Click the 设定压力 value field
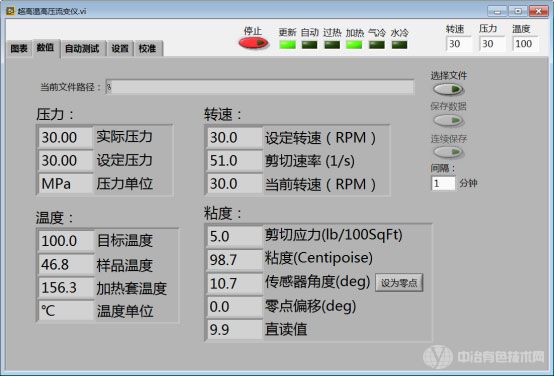 click(65, 161)
